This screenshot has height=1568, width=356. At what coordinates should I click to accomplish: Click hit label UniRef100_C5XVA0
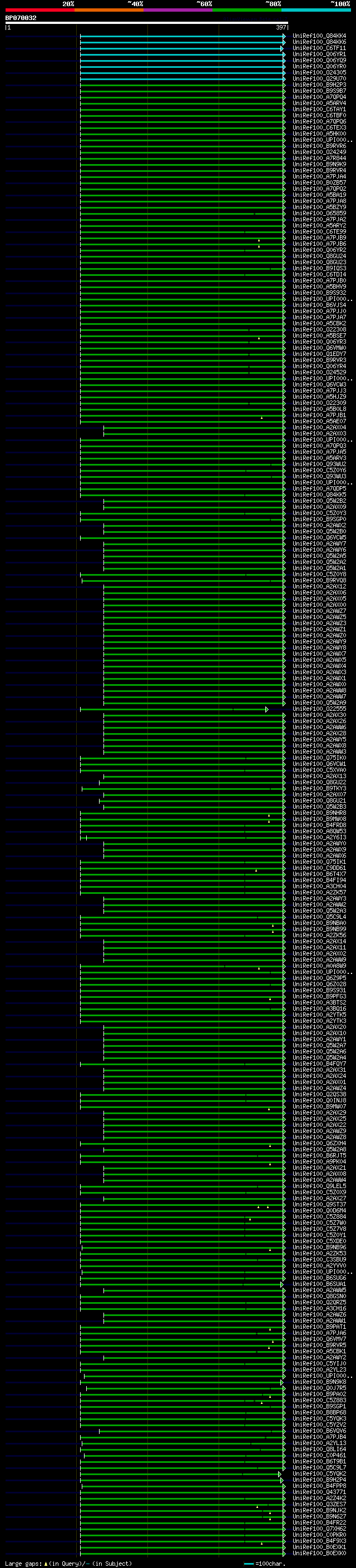click(319, 770)
